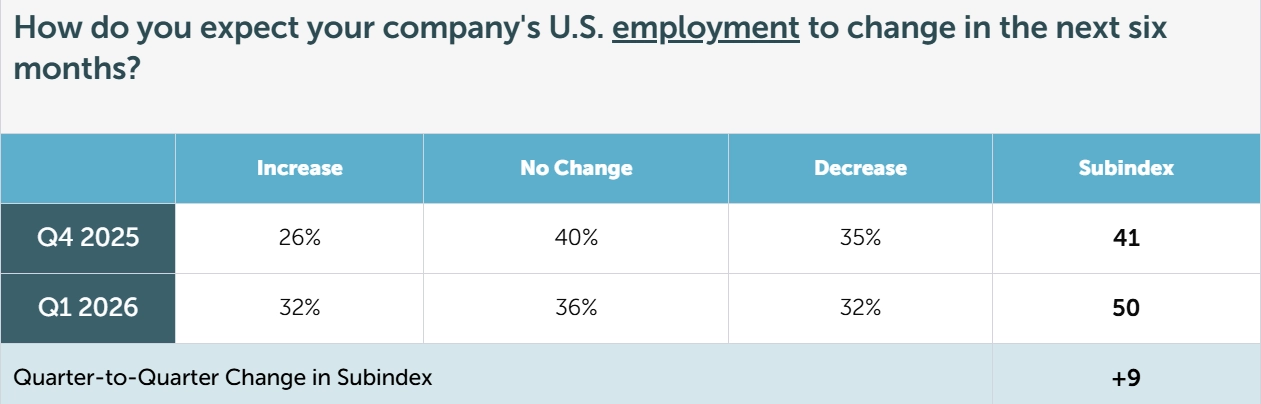Select the Q4 2025 Subindex value 41

coord(1126,238)
